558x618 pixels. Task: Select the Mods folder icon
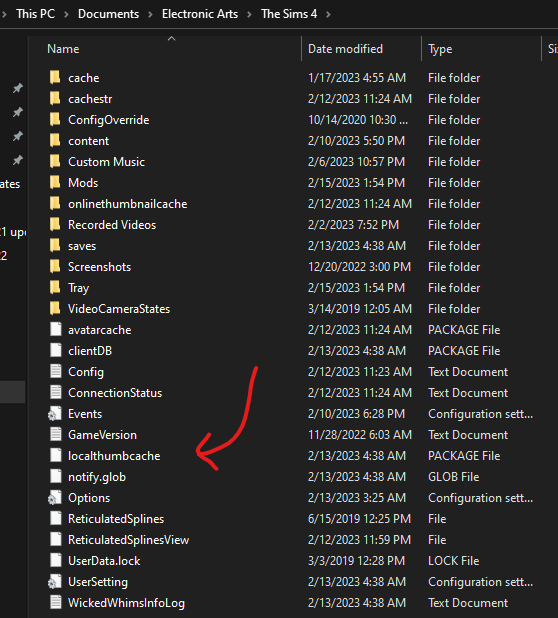[x=55, y=182]
